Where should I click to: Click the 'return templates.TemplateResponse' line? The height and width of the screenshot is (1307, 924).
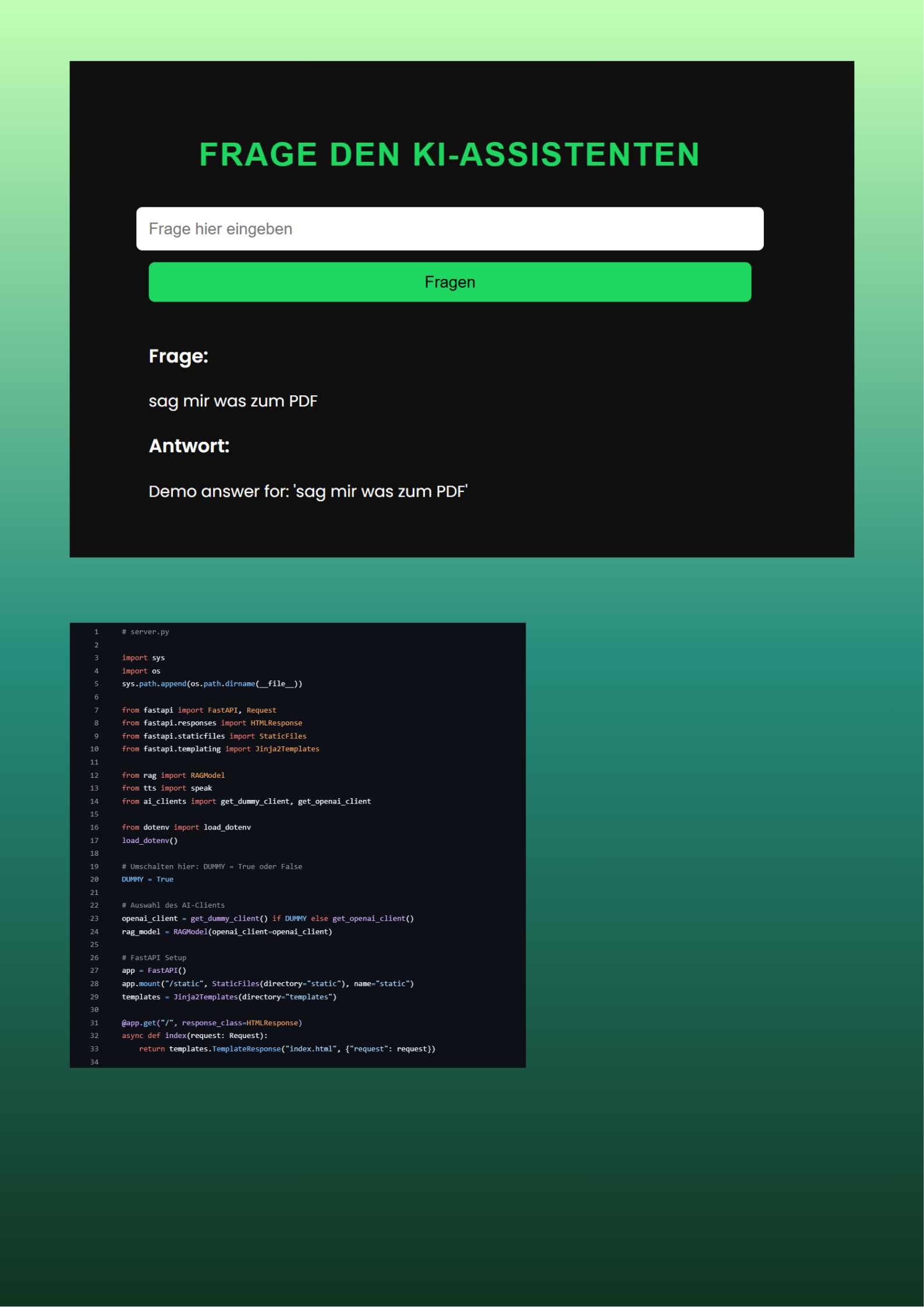click(x=286, y=1049)
